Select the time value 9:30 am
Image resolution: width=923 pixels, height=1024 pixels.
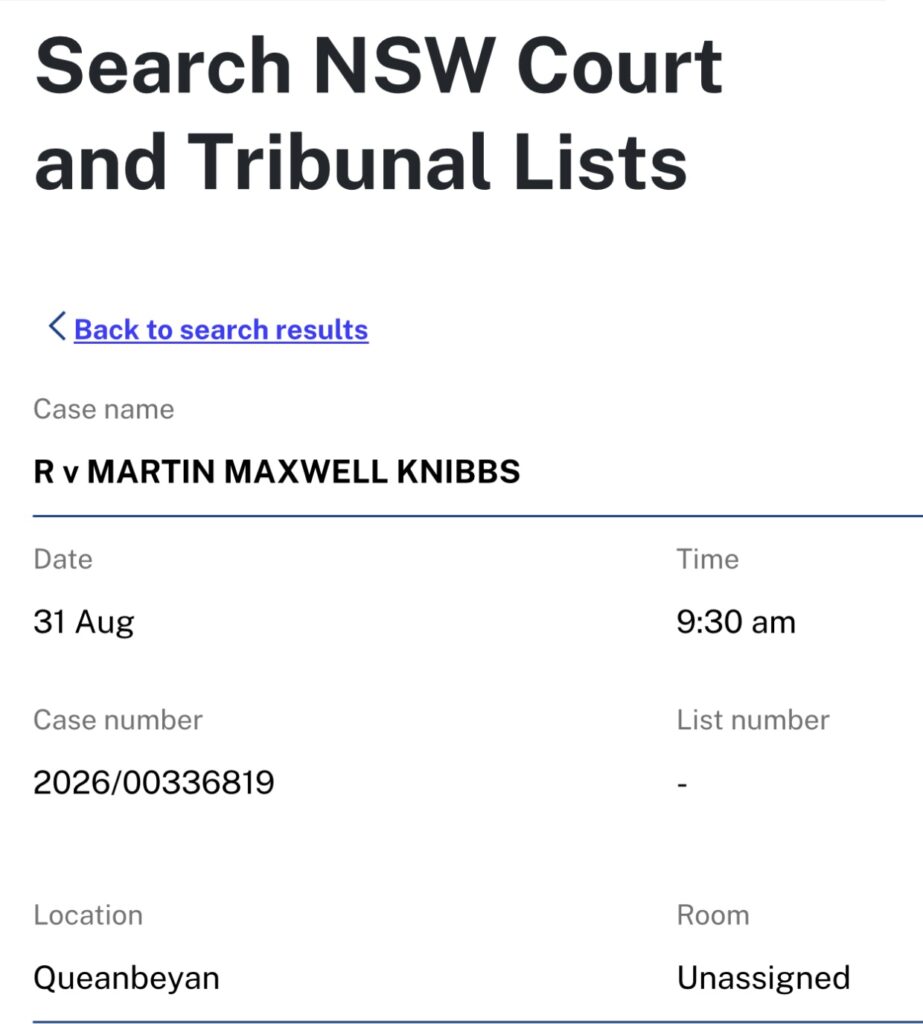coord(736,622)
